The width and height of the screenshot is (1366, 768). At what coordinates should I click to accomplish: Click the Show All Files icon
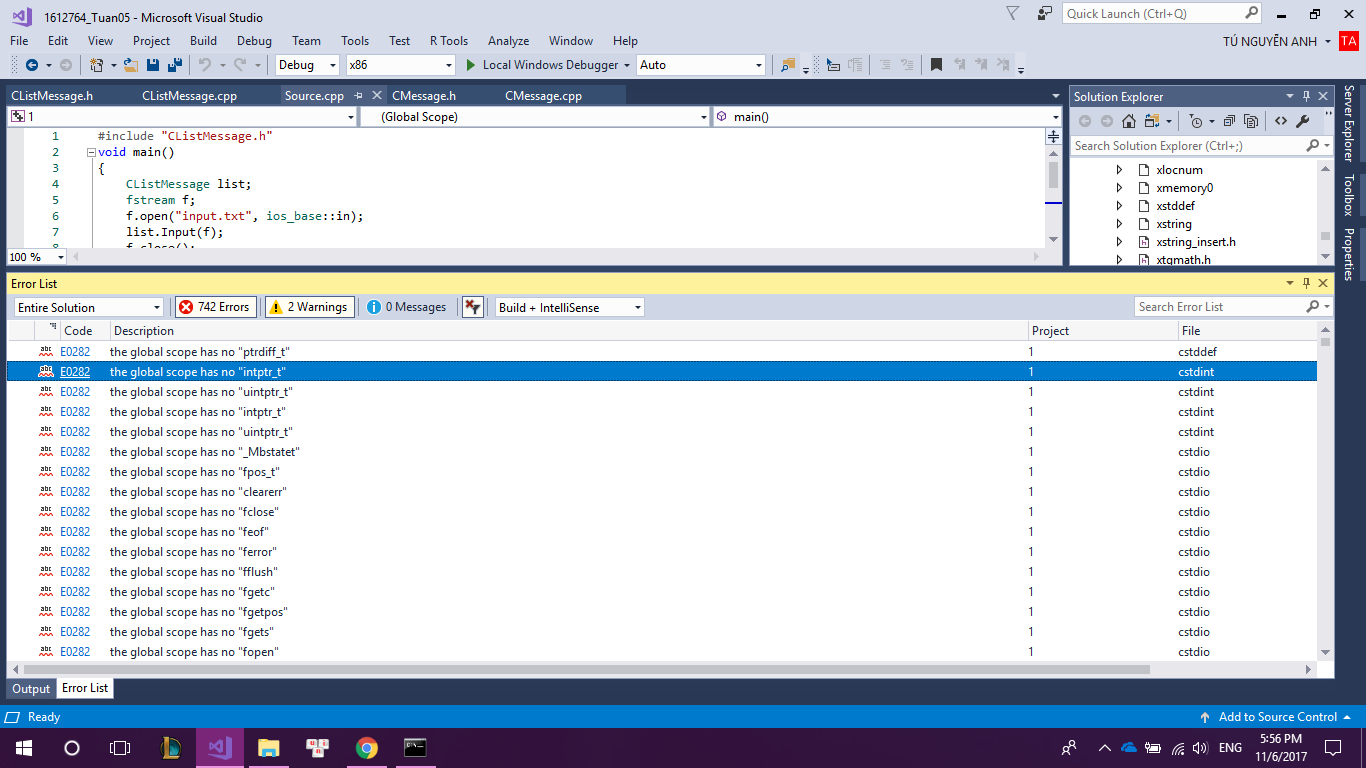(1251, 121)
